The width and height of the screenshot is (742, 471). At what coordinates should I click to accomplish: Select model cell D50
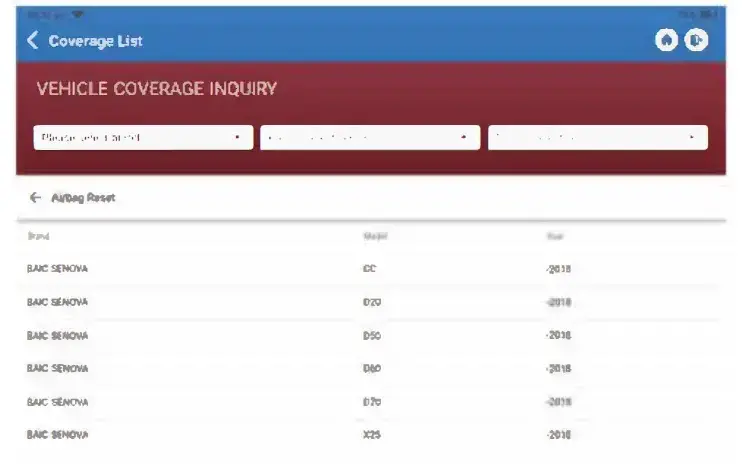(372, 336)
